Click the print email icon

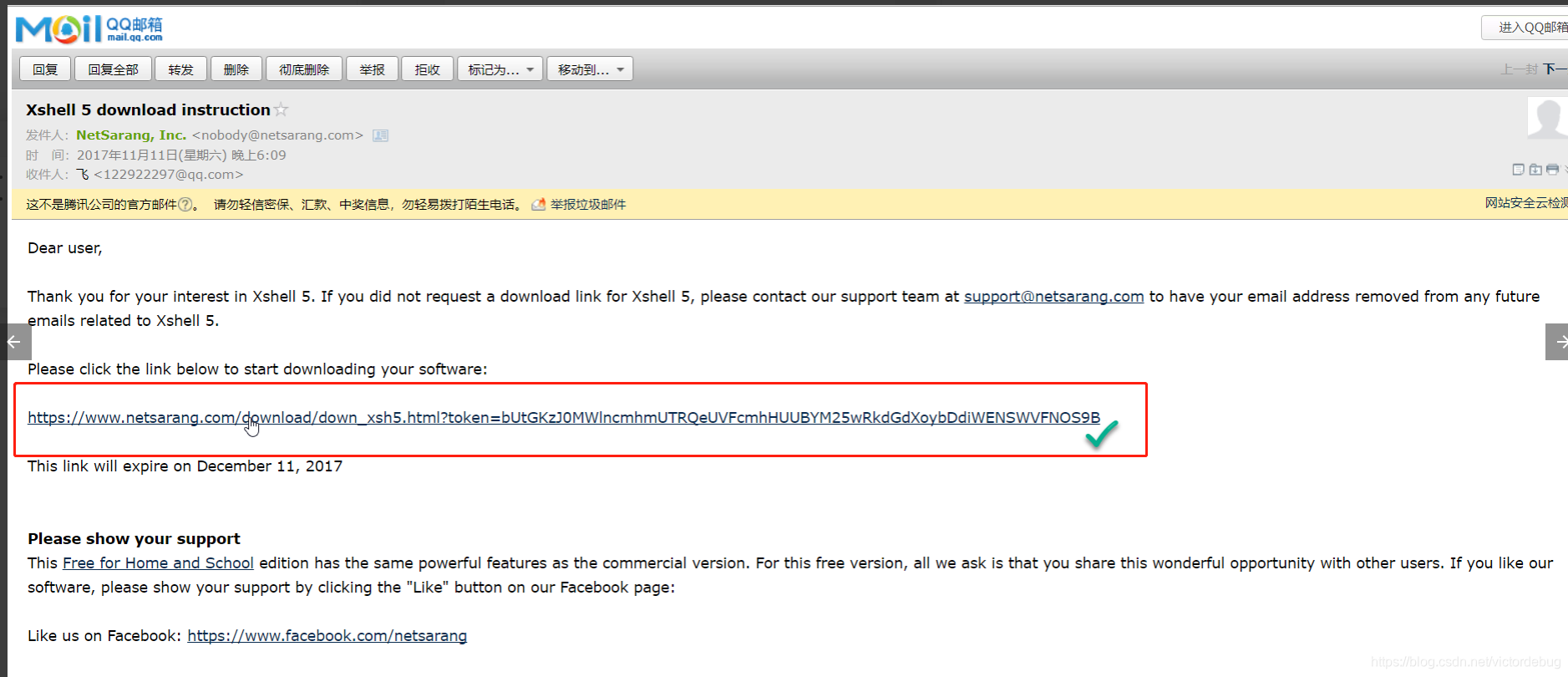[x=1552, y=170]
